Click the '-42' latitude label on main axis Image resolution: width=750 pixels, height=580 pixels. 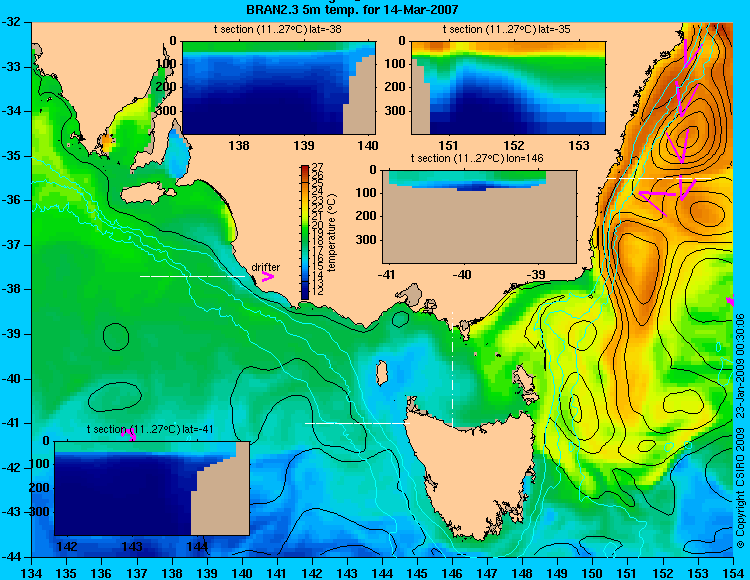coord(10,468)
